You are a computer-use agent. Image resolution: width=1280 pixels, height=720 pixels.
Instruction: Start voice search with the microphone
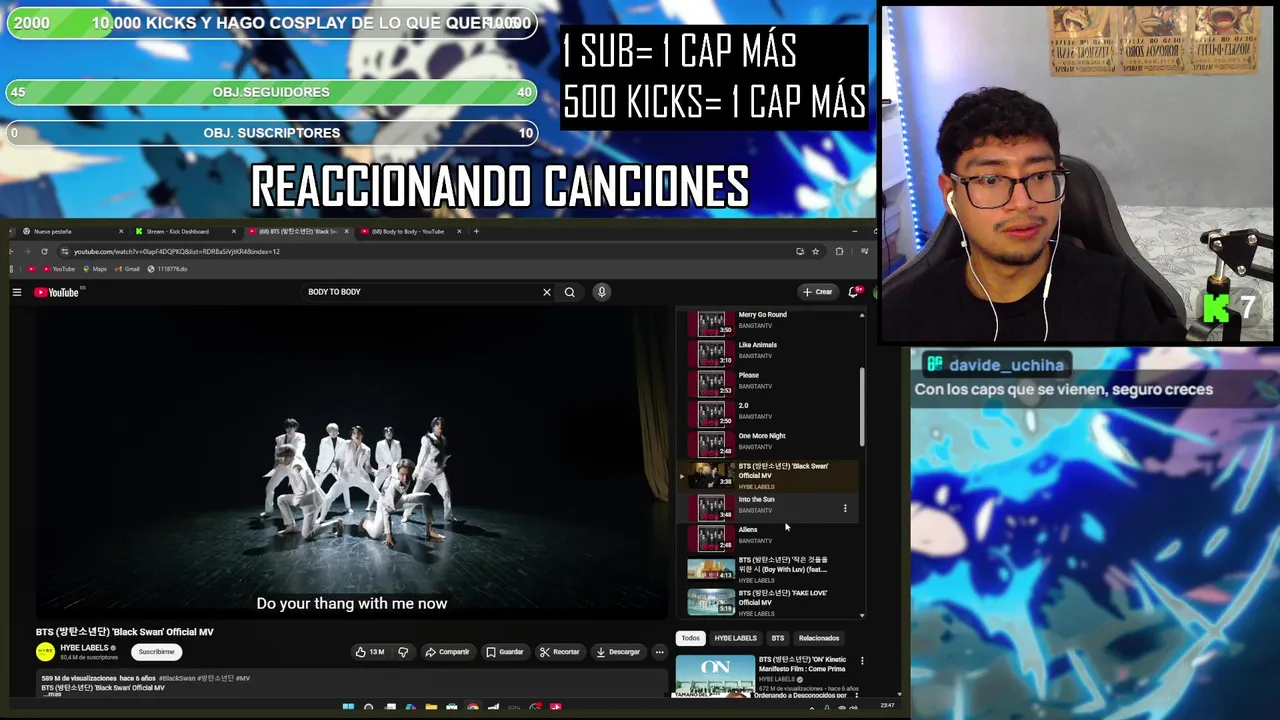601,292
